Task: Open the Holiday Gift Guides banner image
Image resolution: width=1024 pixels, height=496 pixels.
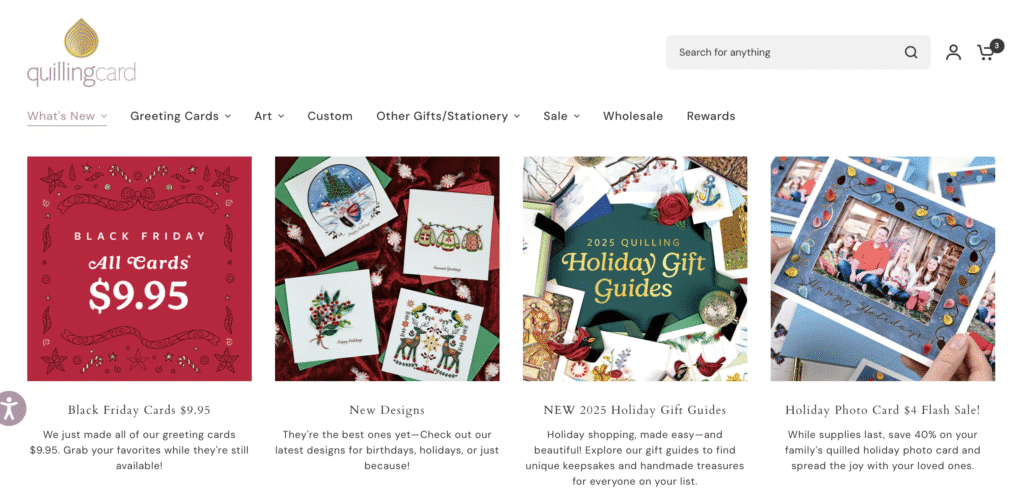Action: point(635,268)
